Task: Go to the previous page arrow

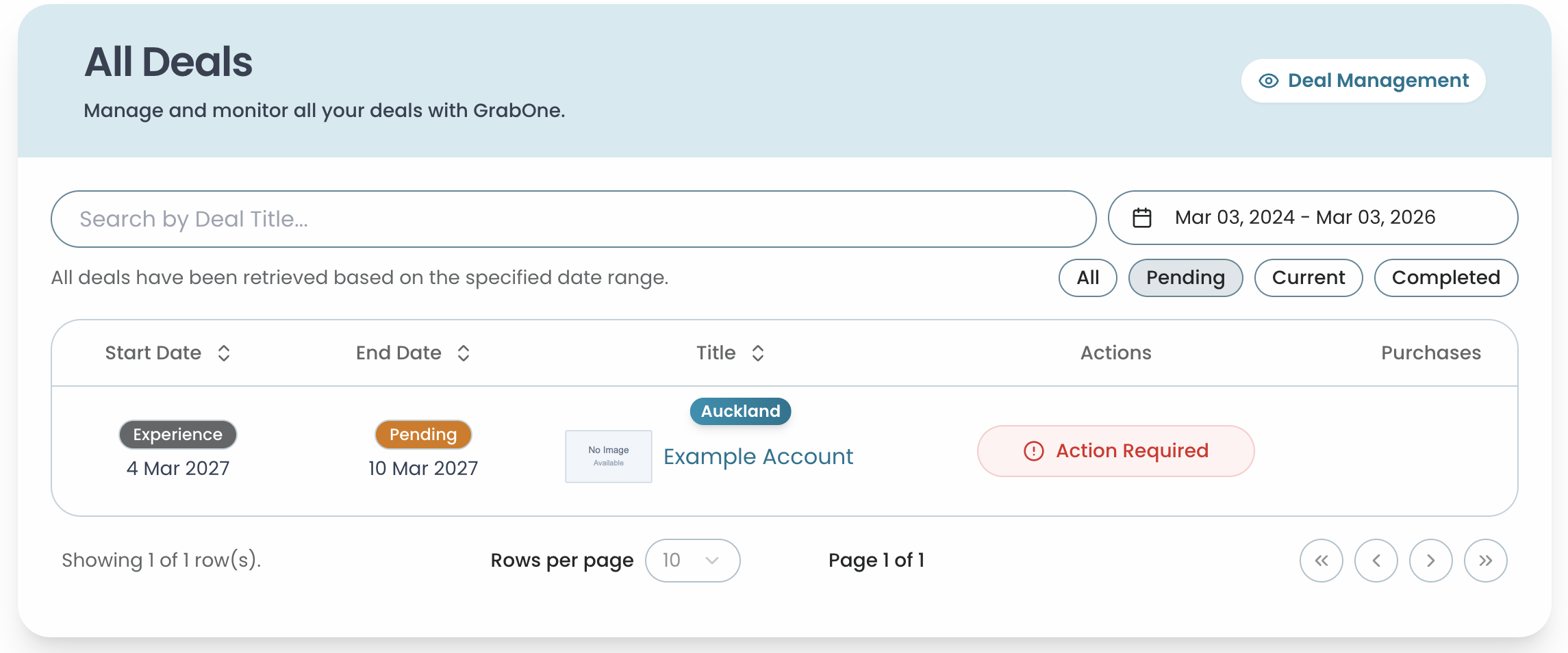Action: (1376, 561)
